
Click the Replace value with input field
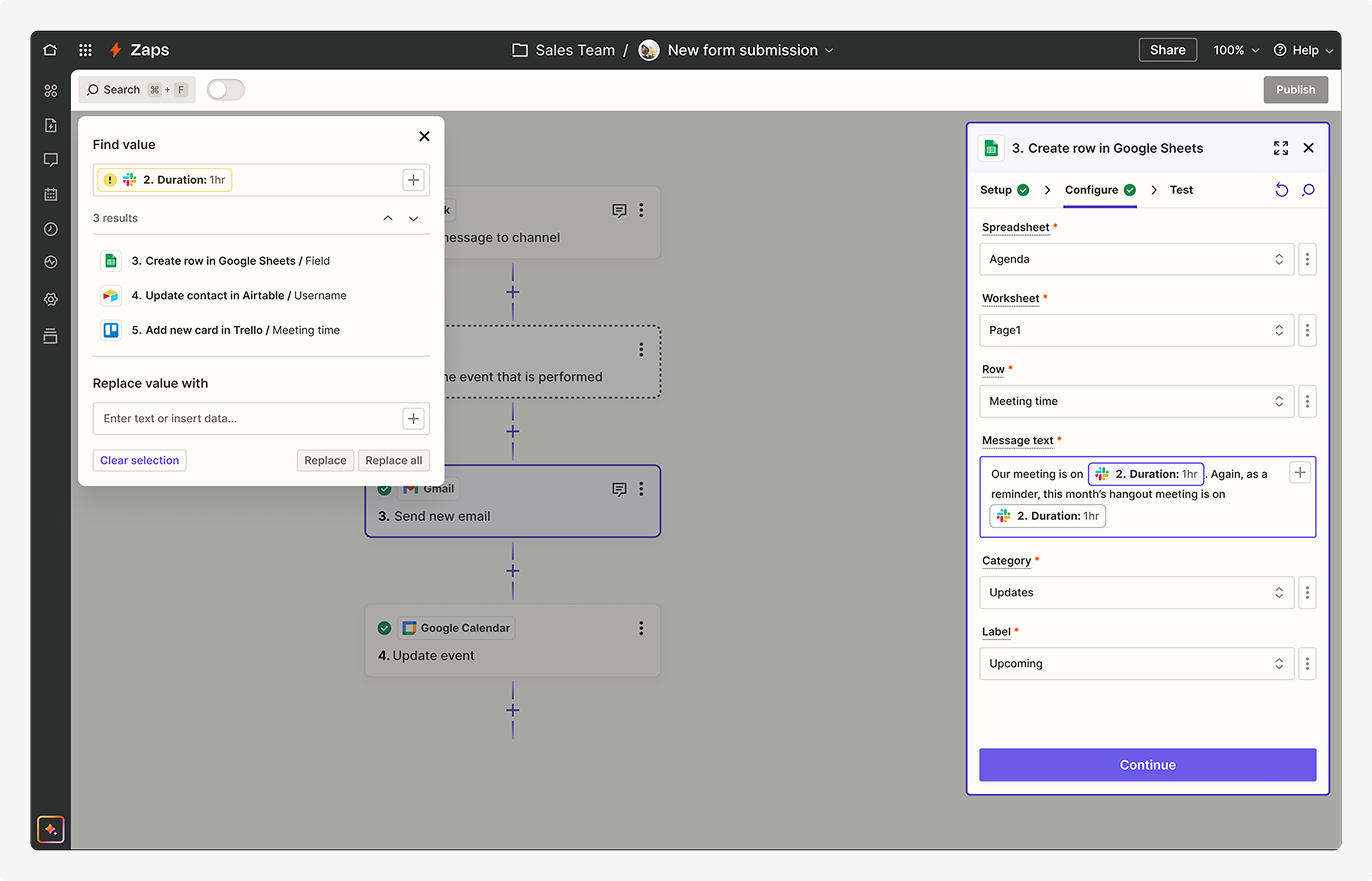coord(246,418)
